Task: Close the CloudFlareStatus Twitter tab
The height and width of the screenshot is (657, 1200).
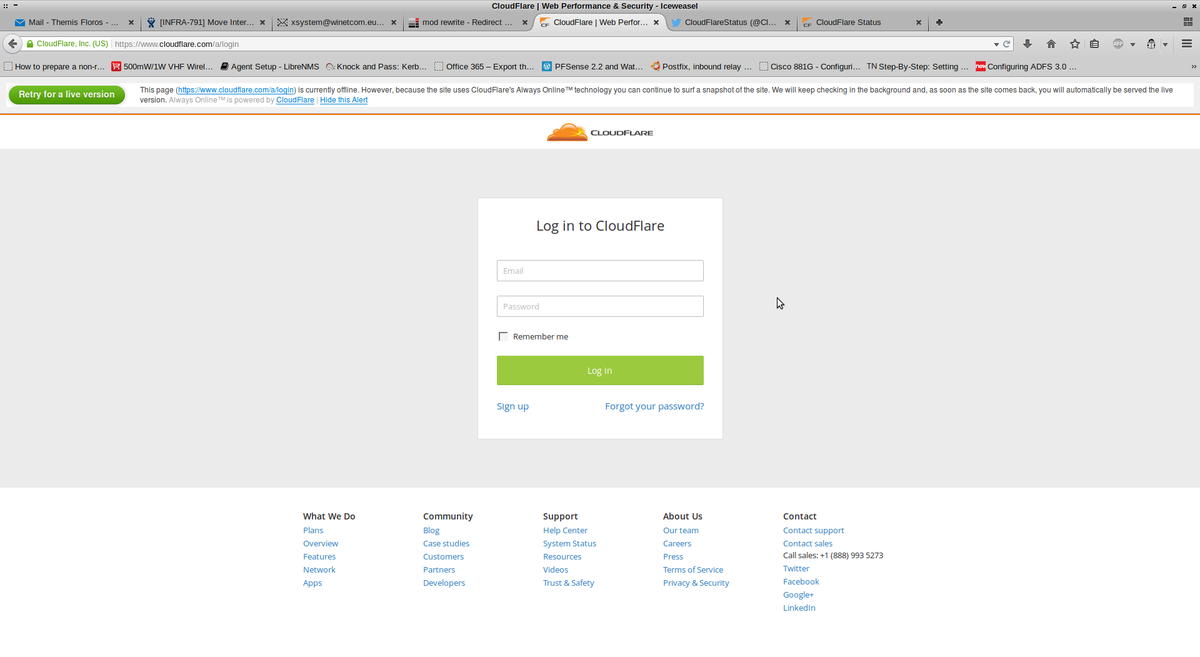Action: coord(787,22)
